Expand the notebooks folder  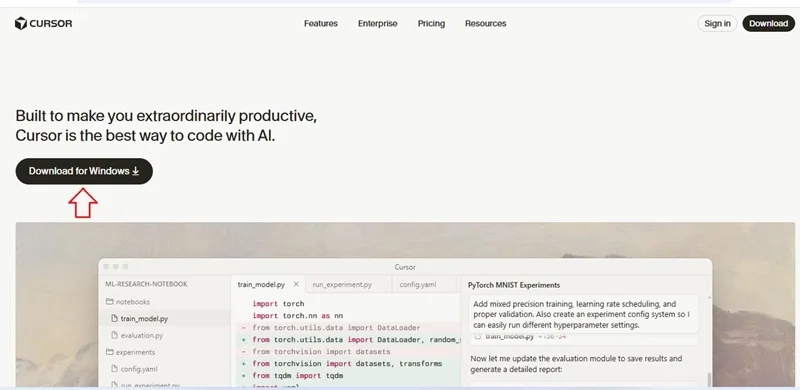coord(128,302)
